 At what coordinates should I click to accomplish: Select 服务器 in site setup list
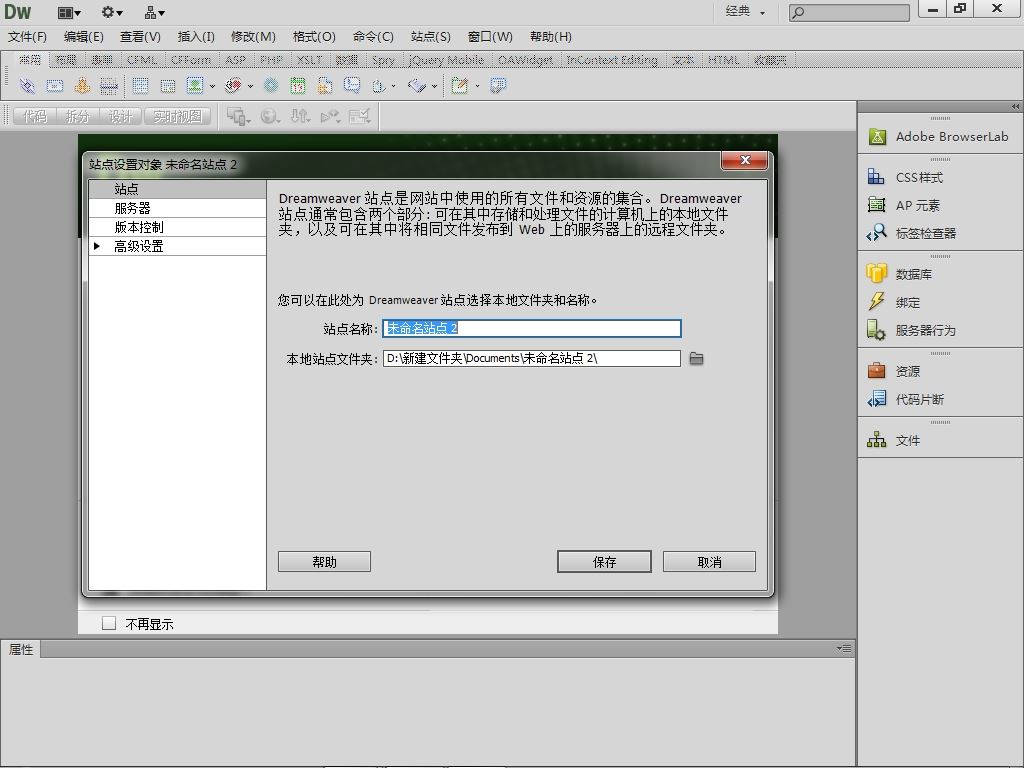[177, 208]
